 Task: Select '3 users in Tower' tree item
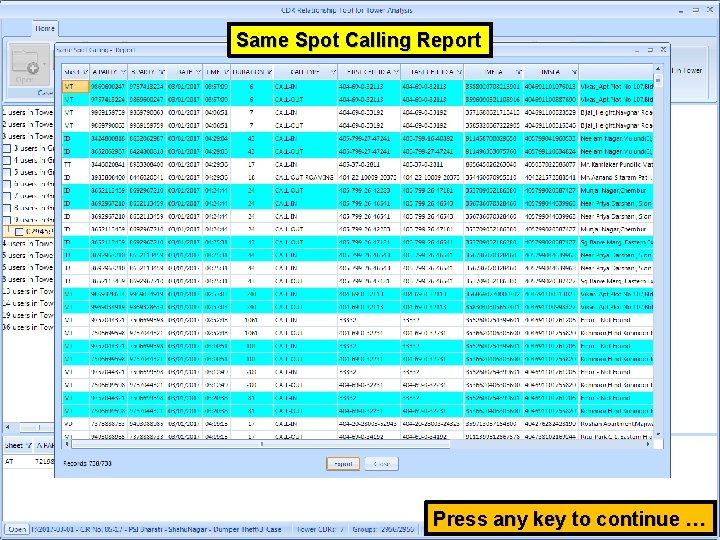click(28, 136)
